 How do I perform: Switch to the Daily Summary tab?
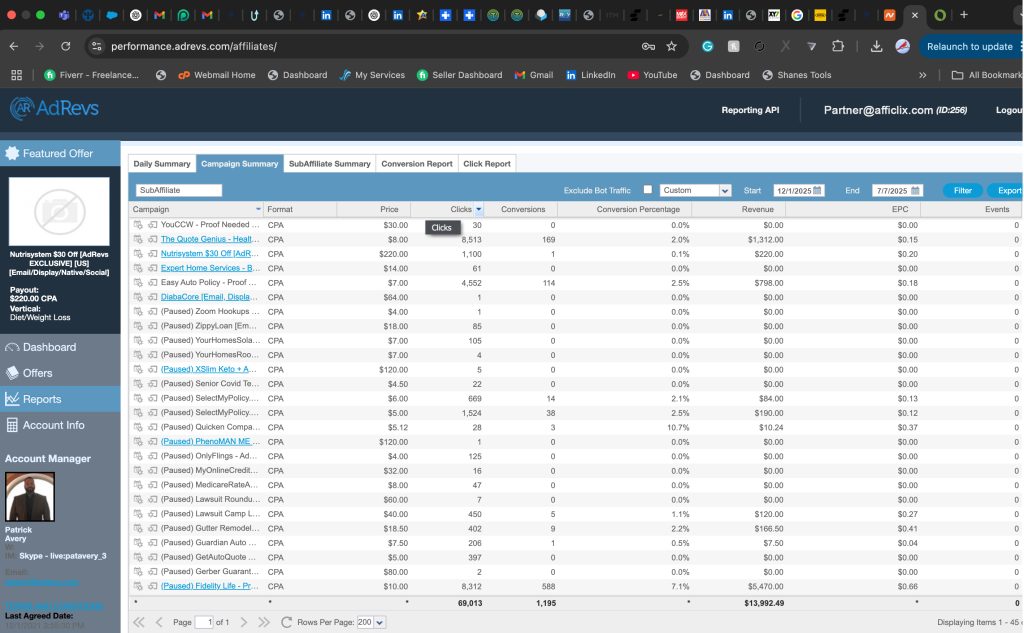tap(161, 164)
